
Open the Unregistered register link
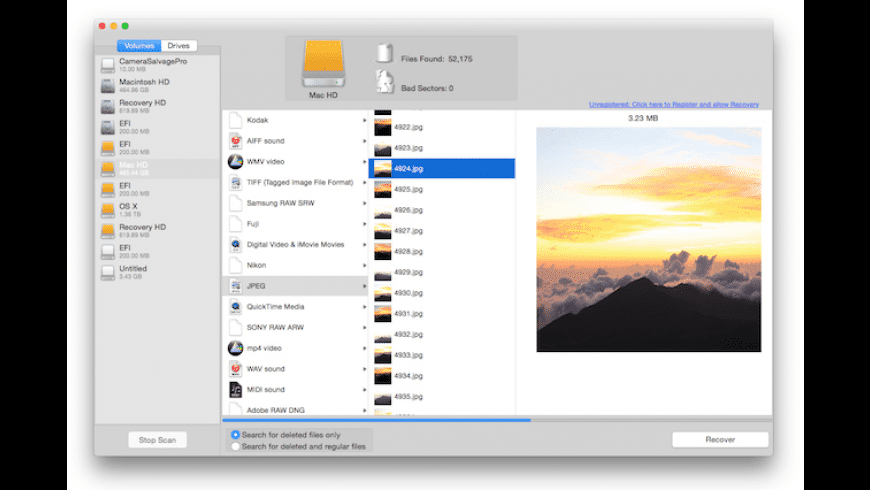pos(673,104)
